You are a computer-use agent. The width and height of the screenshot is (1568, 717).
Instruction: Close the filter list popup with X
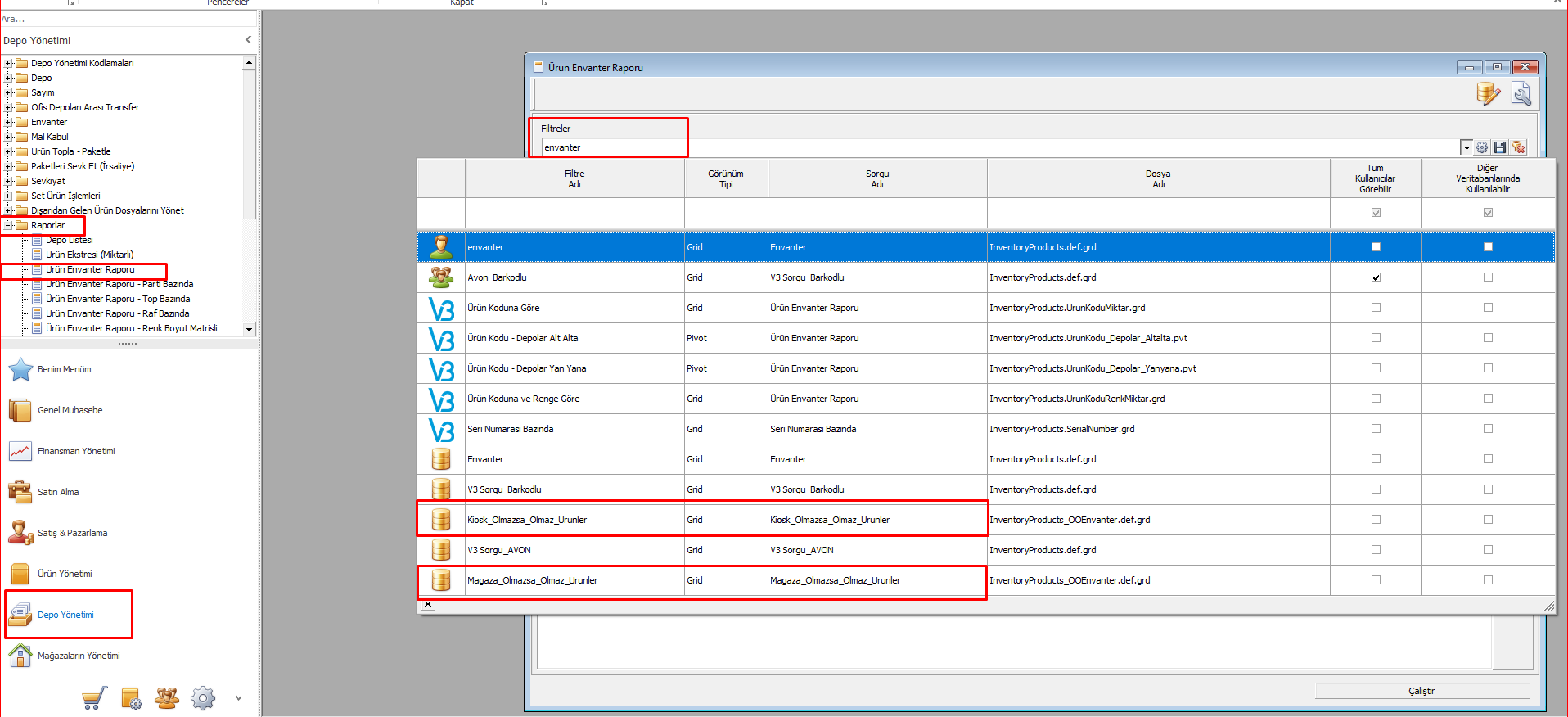(x=428, y=605)
